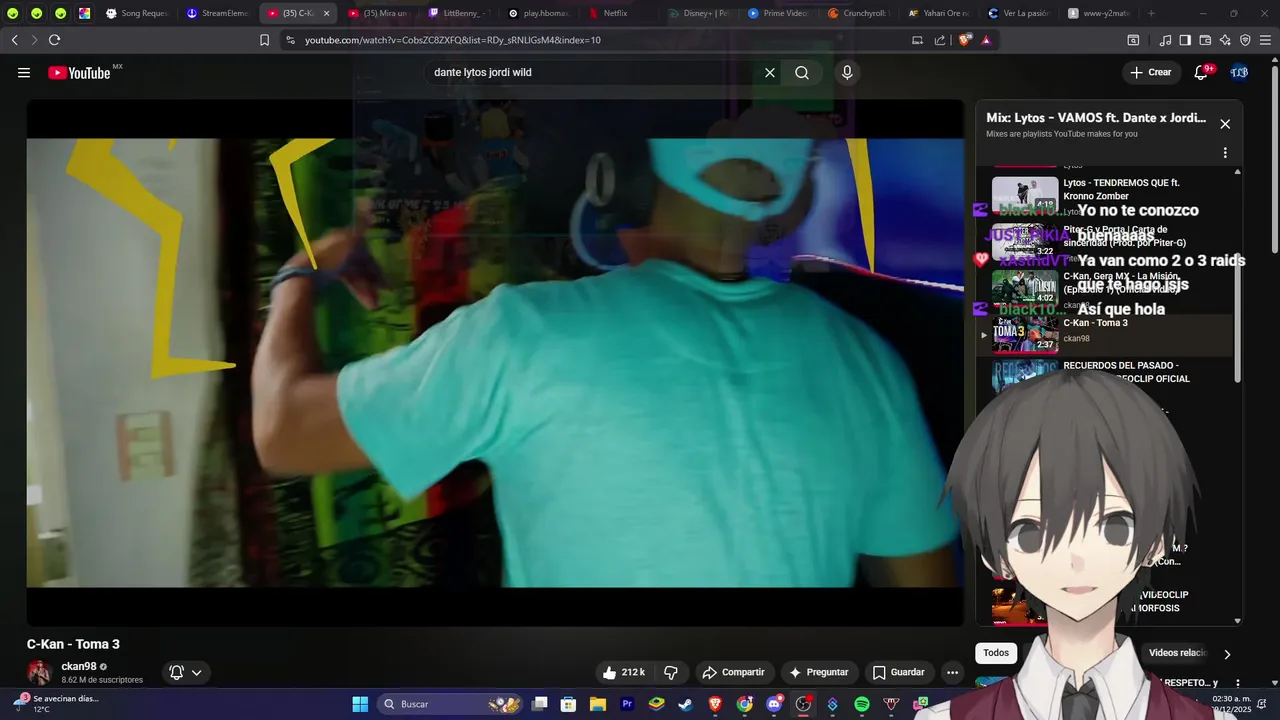Open the Brave VPN shield icon
Screen dimensions: 1280x720
[1245, 40]
